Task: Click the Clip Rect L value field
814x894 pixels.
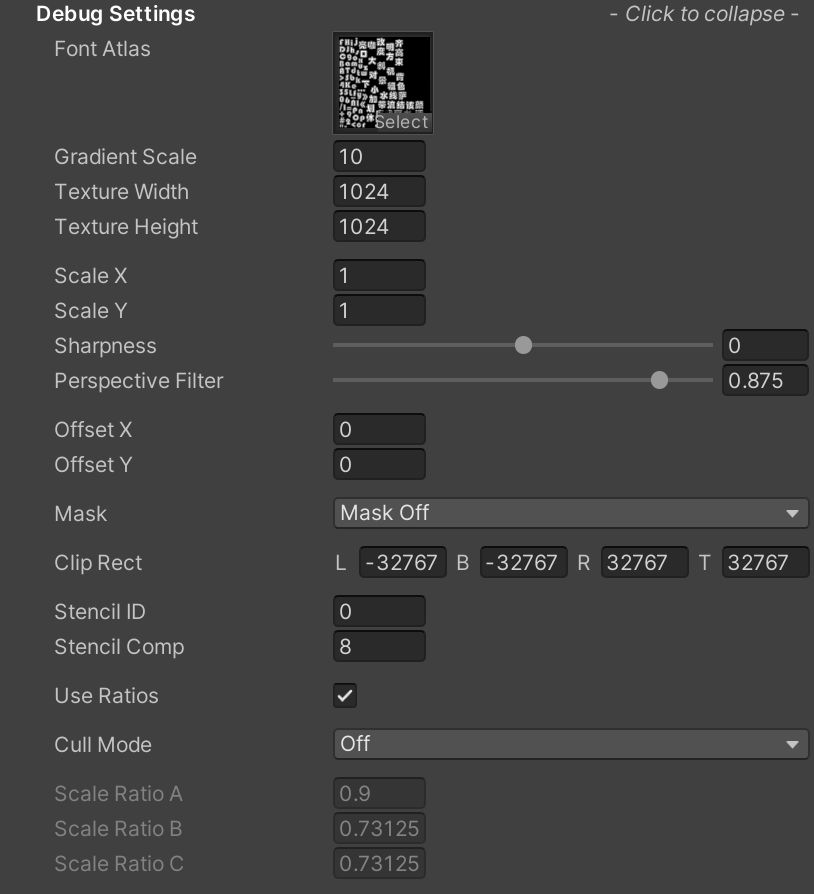Action: [x=402, y=562]
